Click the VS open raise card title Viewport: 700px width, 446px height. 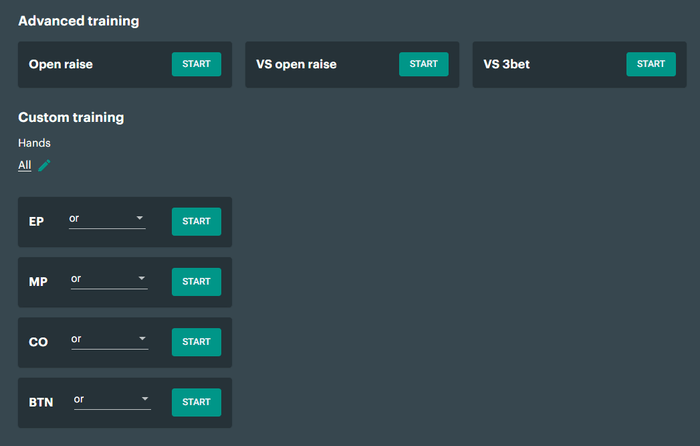tap(296, 64)
